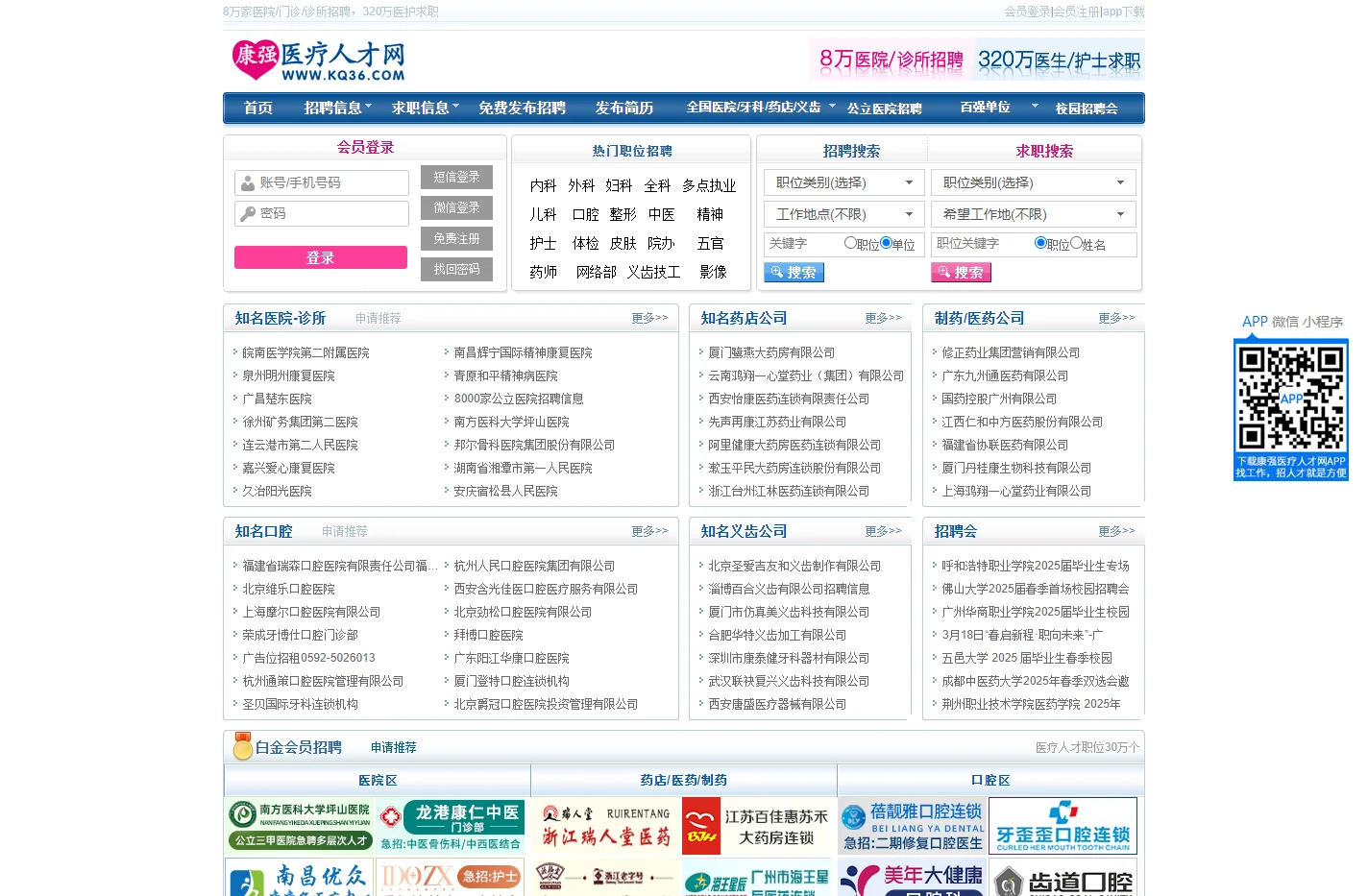Click blue 搜索 button in 招聘搜索
The width and height of the screenshot is (1368, 896).
click(x=794, y=273)
